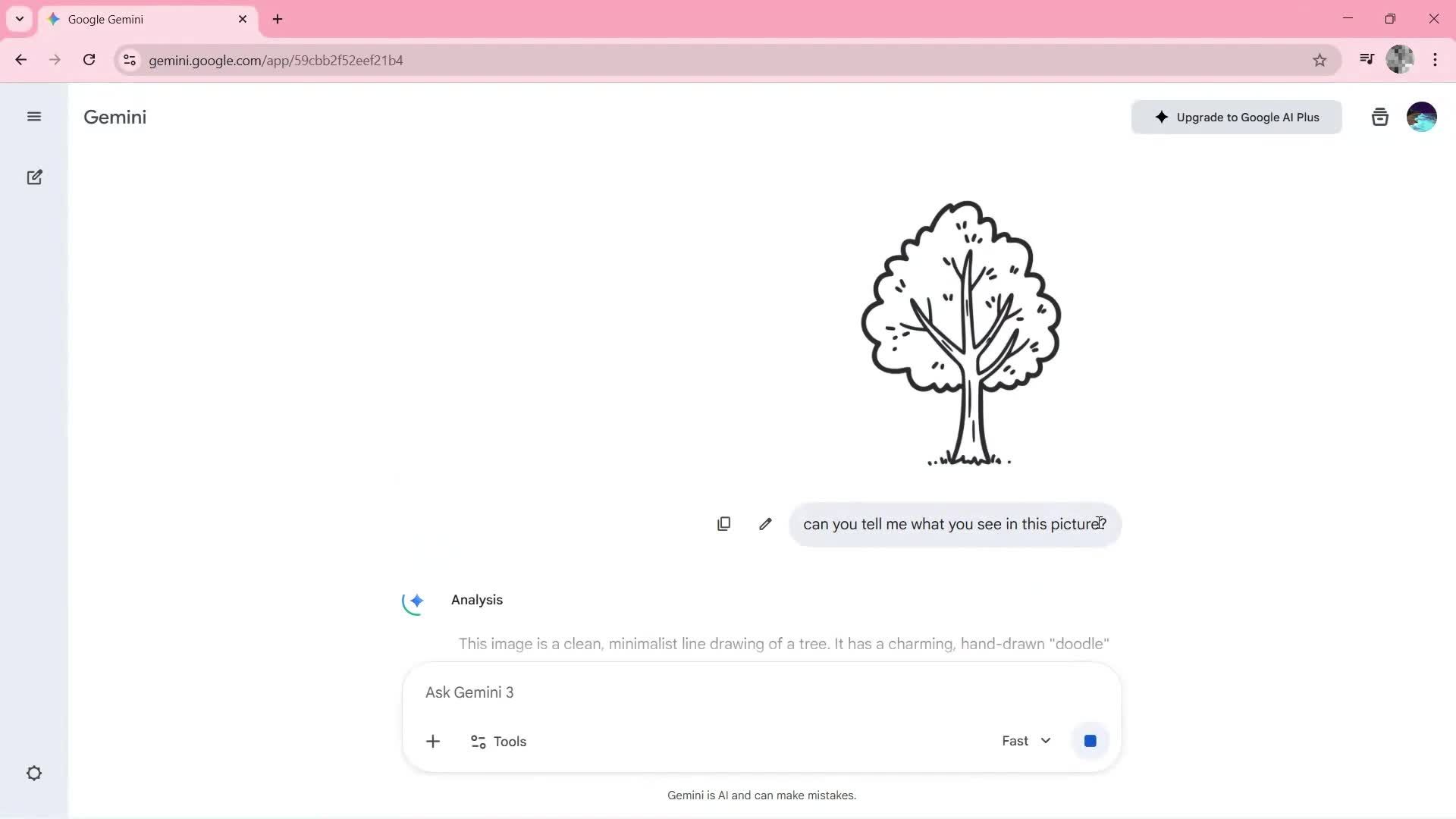Click the Gemini heading link
1456x819 pixels.
tap(115, 117)
